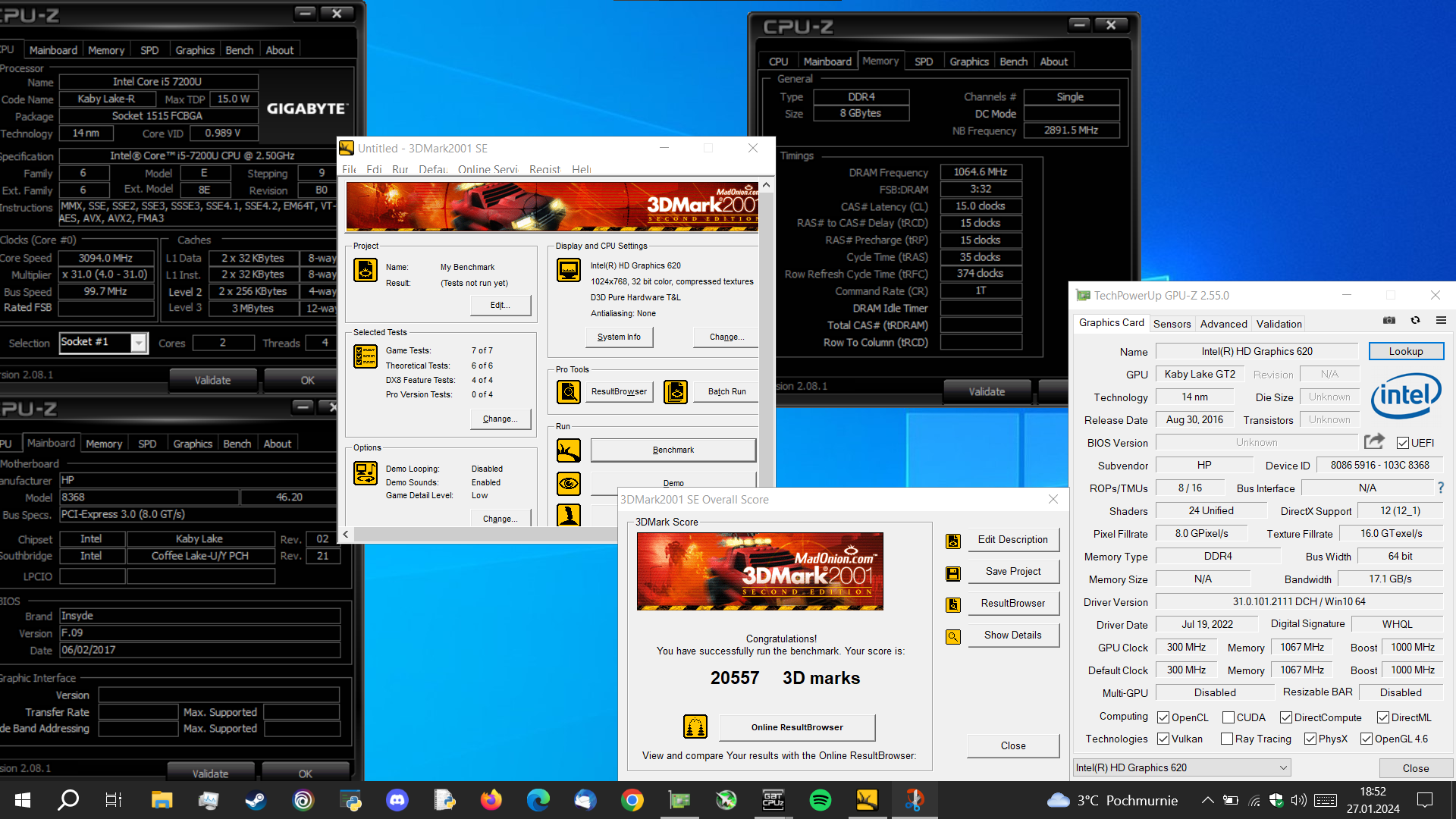Click Change button in Selected Tests
This screenshot has width=1456, height=819.
pyautogui.click(x=500, y=419)
